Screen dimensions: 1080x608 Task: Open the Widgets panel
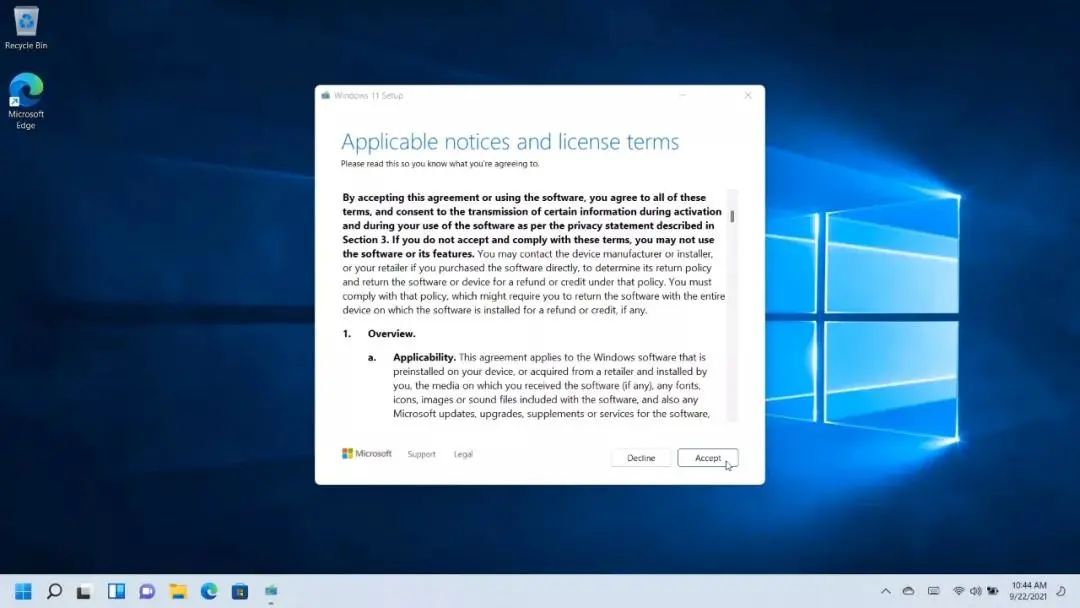tap(116, 591)
